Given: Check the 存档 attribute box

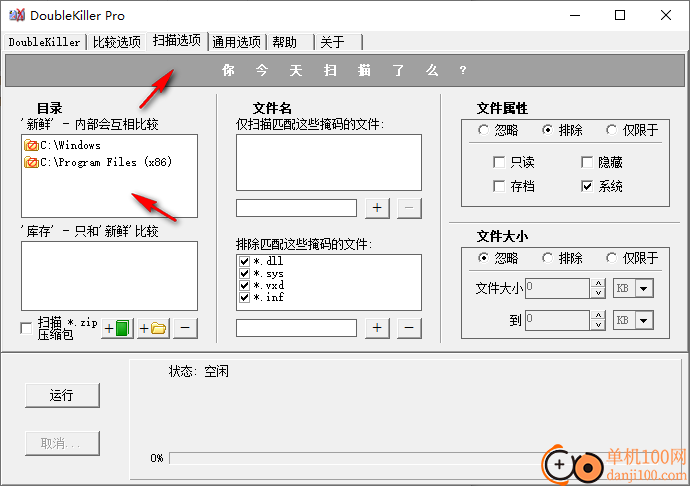Looking at the screenshot, I should pyautogui.click(x=499, y=186).
